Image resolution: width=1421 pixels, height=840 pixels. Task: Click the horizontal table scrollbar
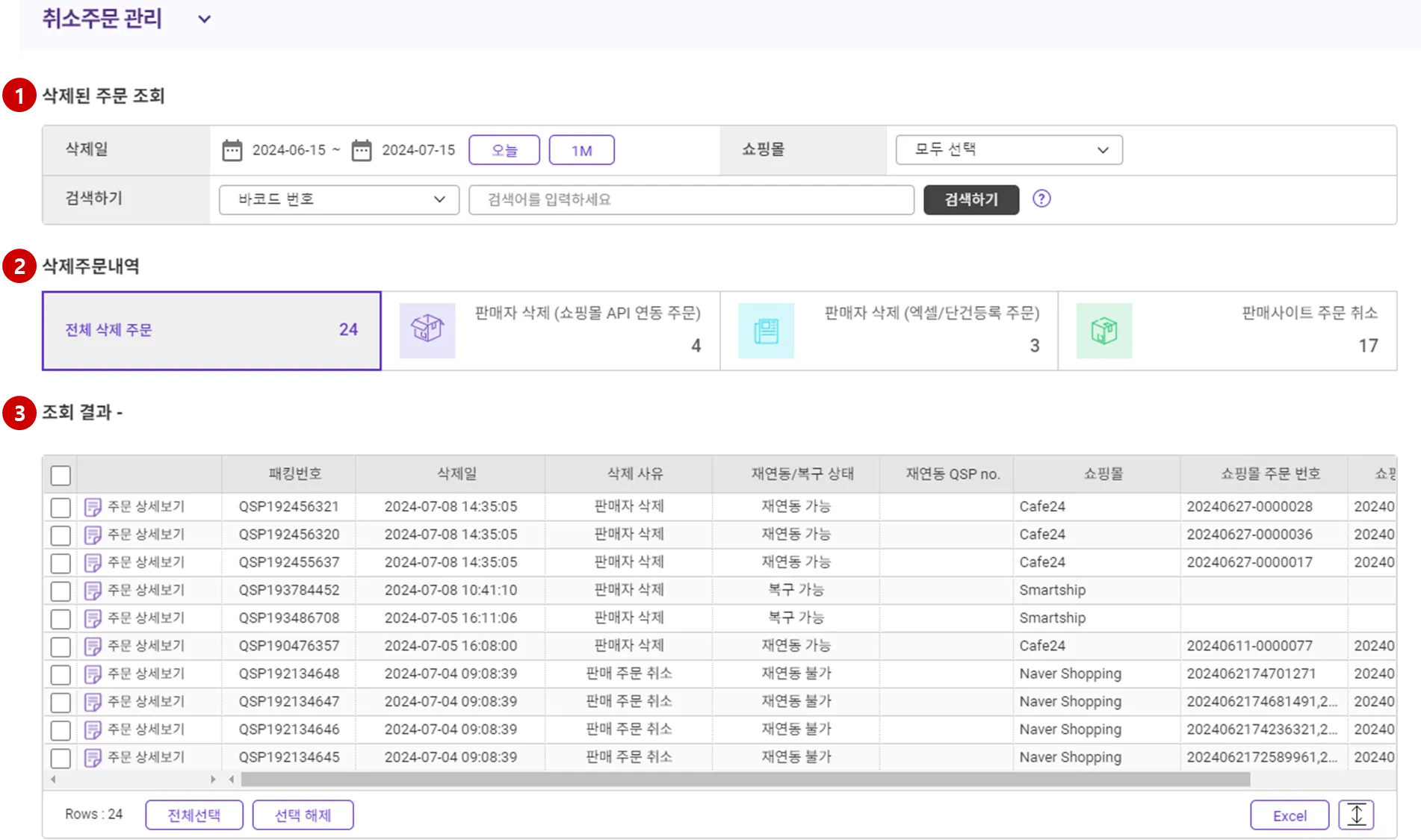744,780
